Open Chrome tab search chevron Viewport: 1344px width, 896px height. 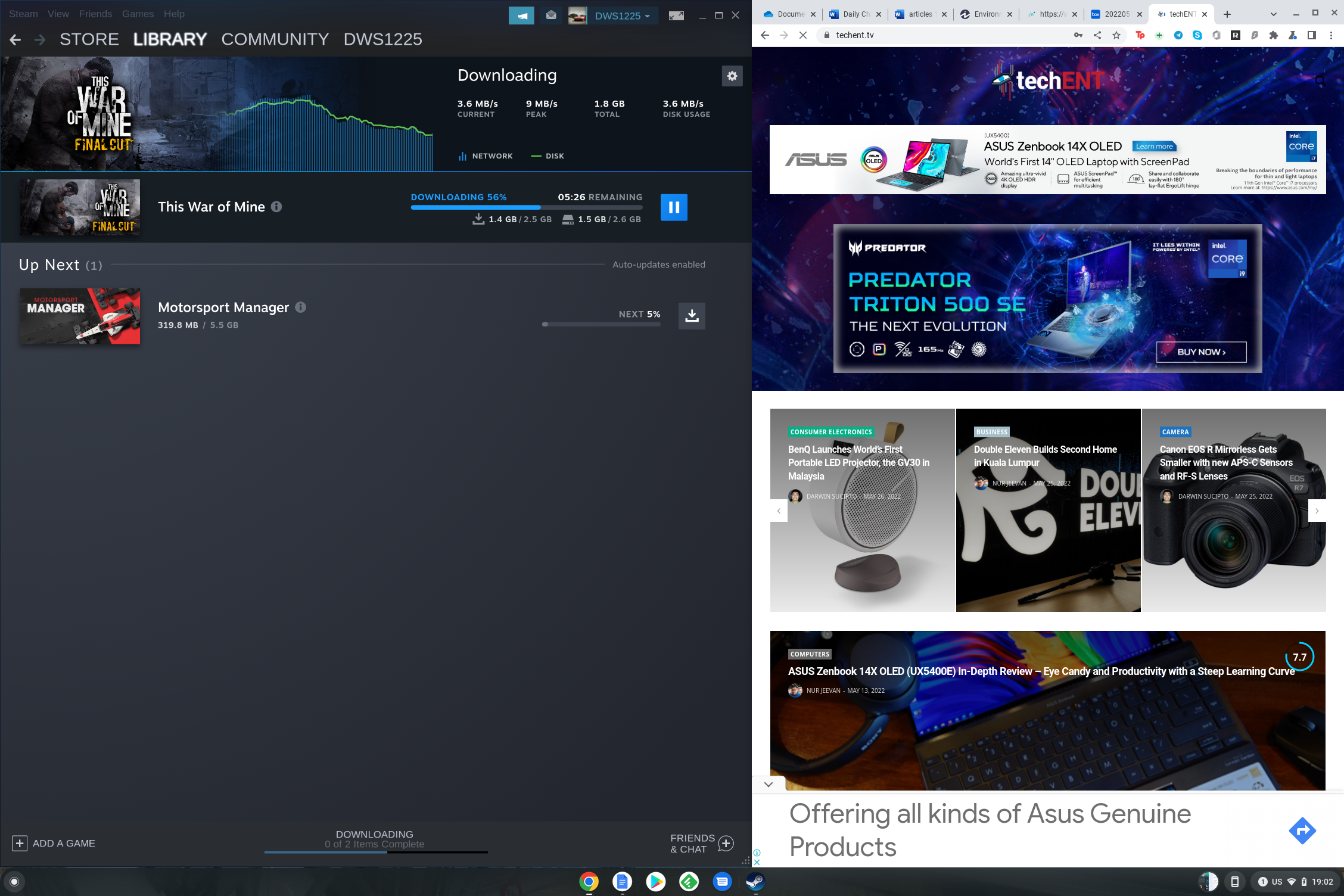[1273, 14]
